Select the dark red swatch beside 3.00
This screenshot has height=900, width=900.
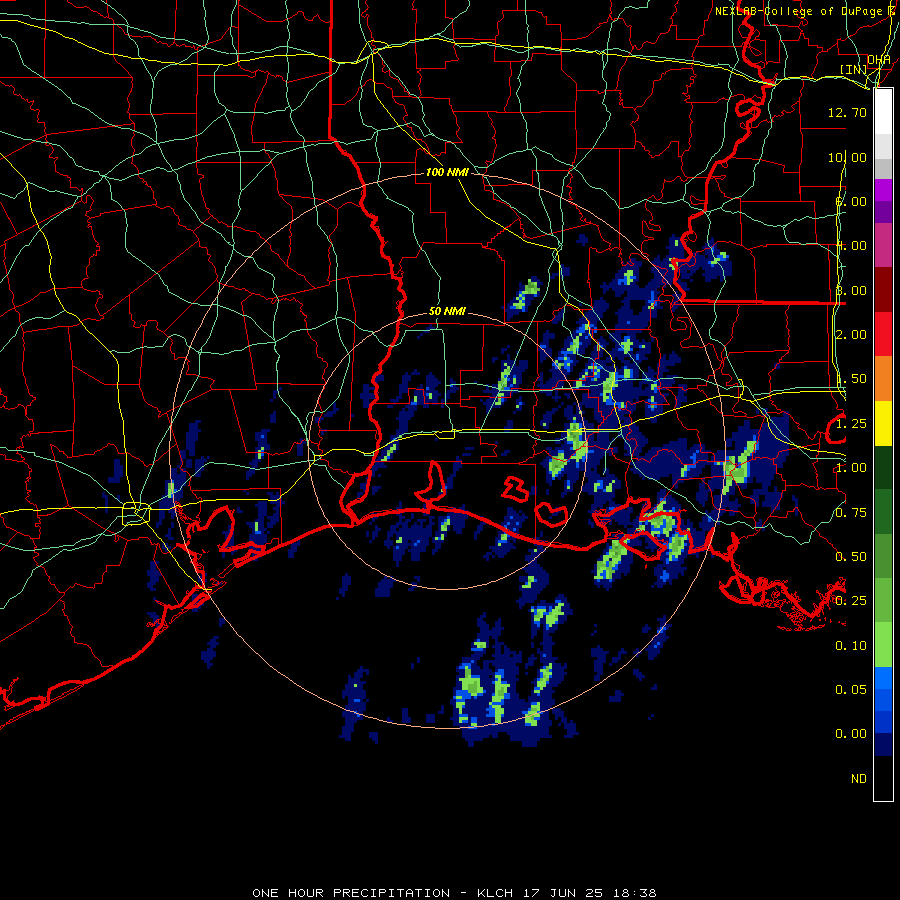(x=883, y=290)
